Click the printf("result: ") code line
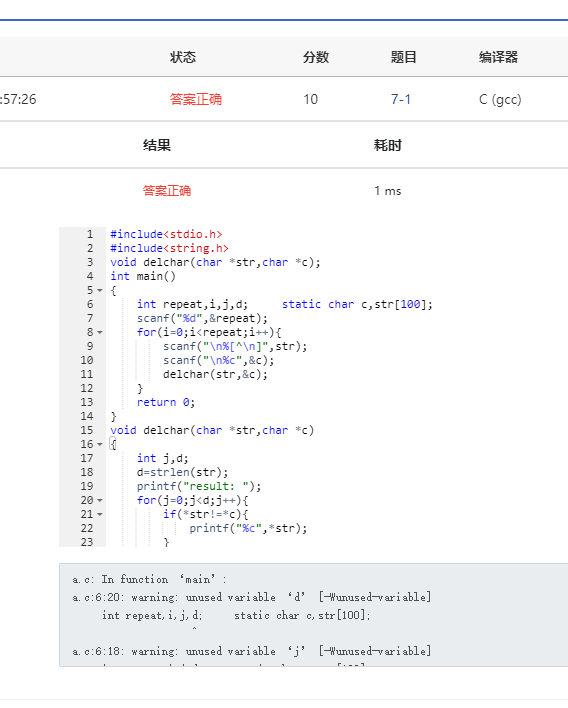 click(199, 486)
